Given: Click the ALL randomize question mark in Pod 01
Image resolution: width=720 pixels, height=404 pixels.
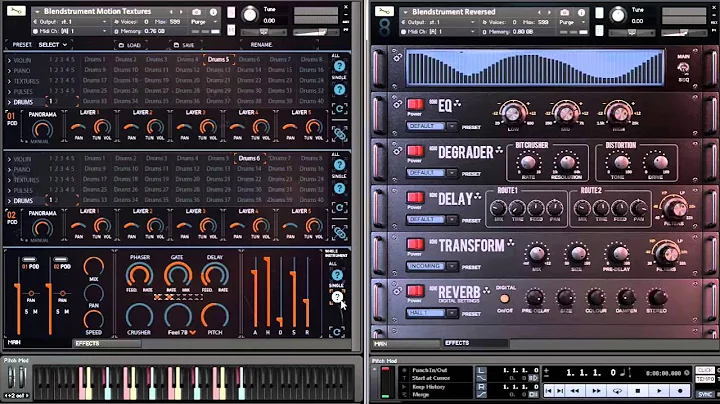Looking at the screenshot, I should [339, 66].
